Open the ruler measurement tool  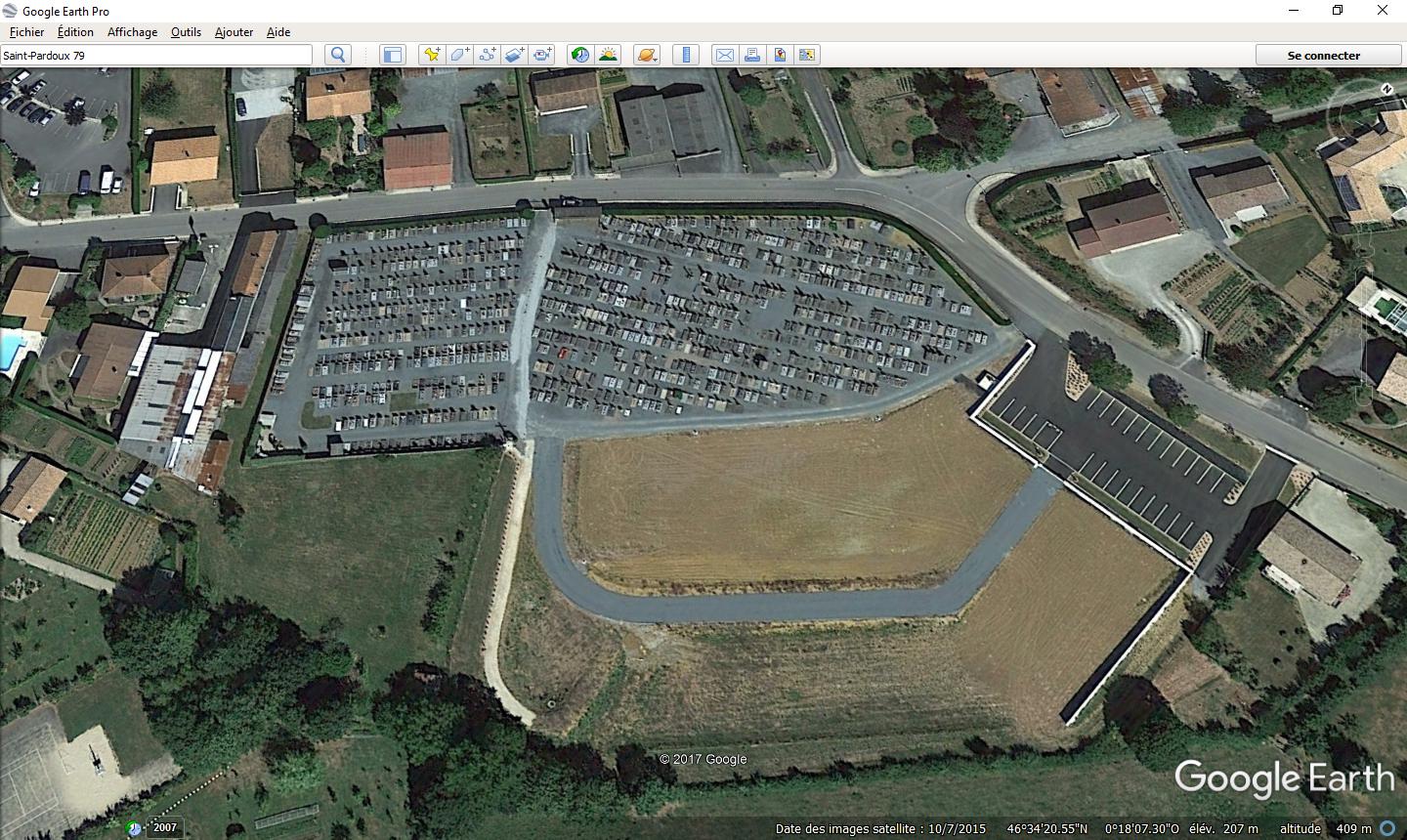click(x=686, y=55)
